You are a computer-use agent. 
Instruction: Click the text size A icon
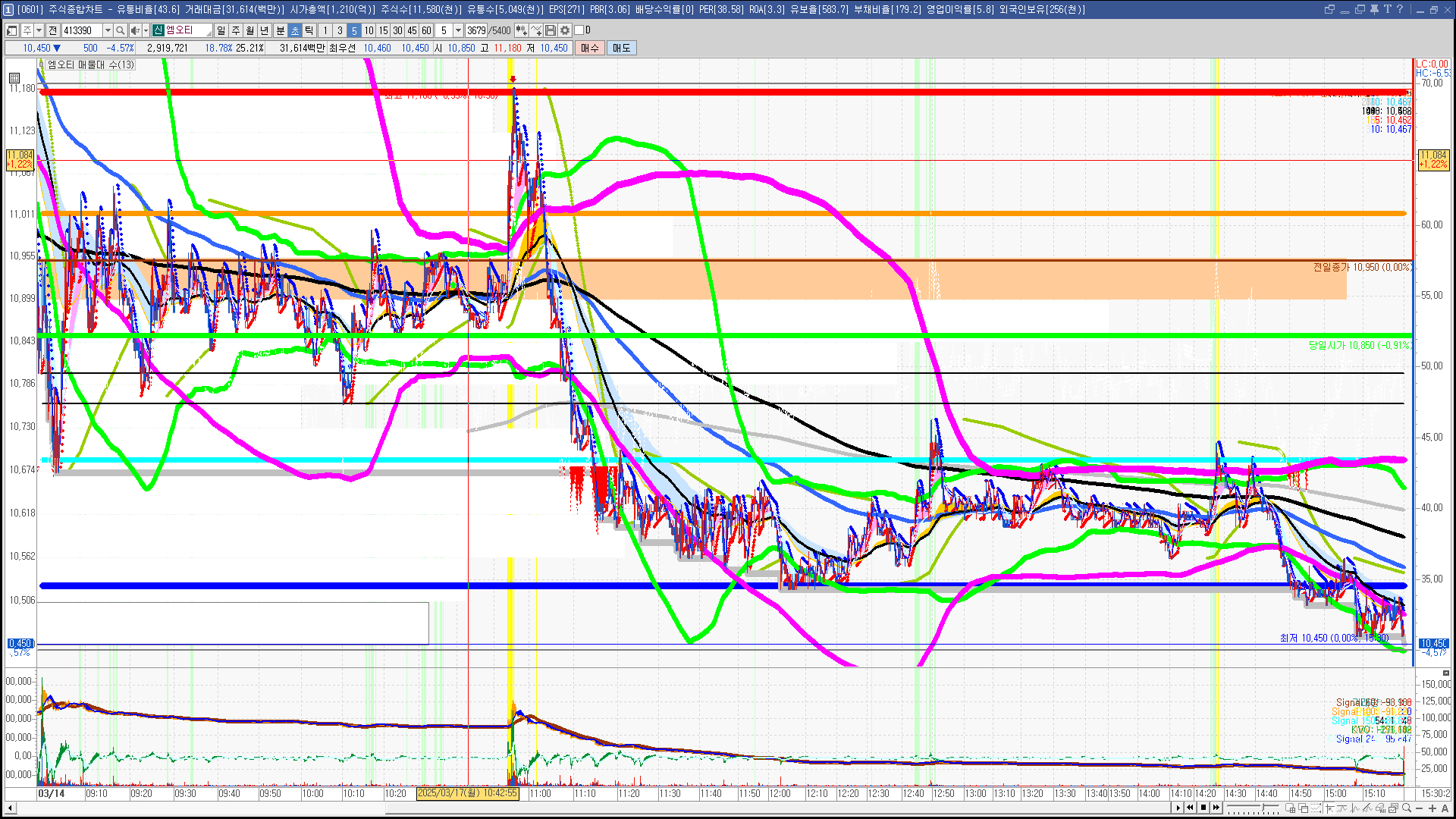[x=1445, y=808]
